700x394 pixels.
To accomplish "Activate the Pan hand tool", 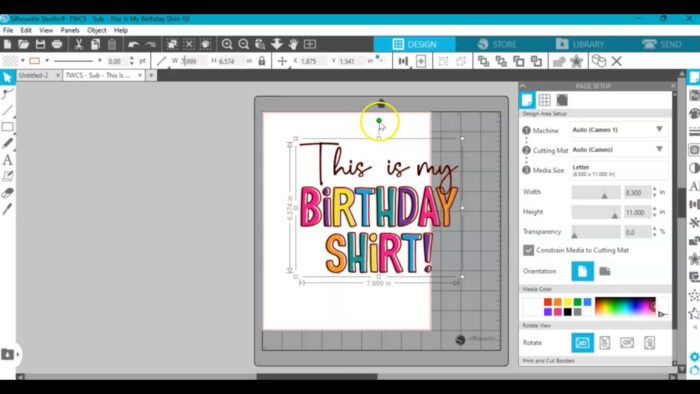I will point(293,44).
